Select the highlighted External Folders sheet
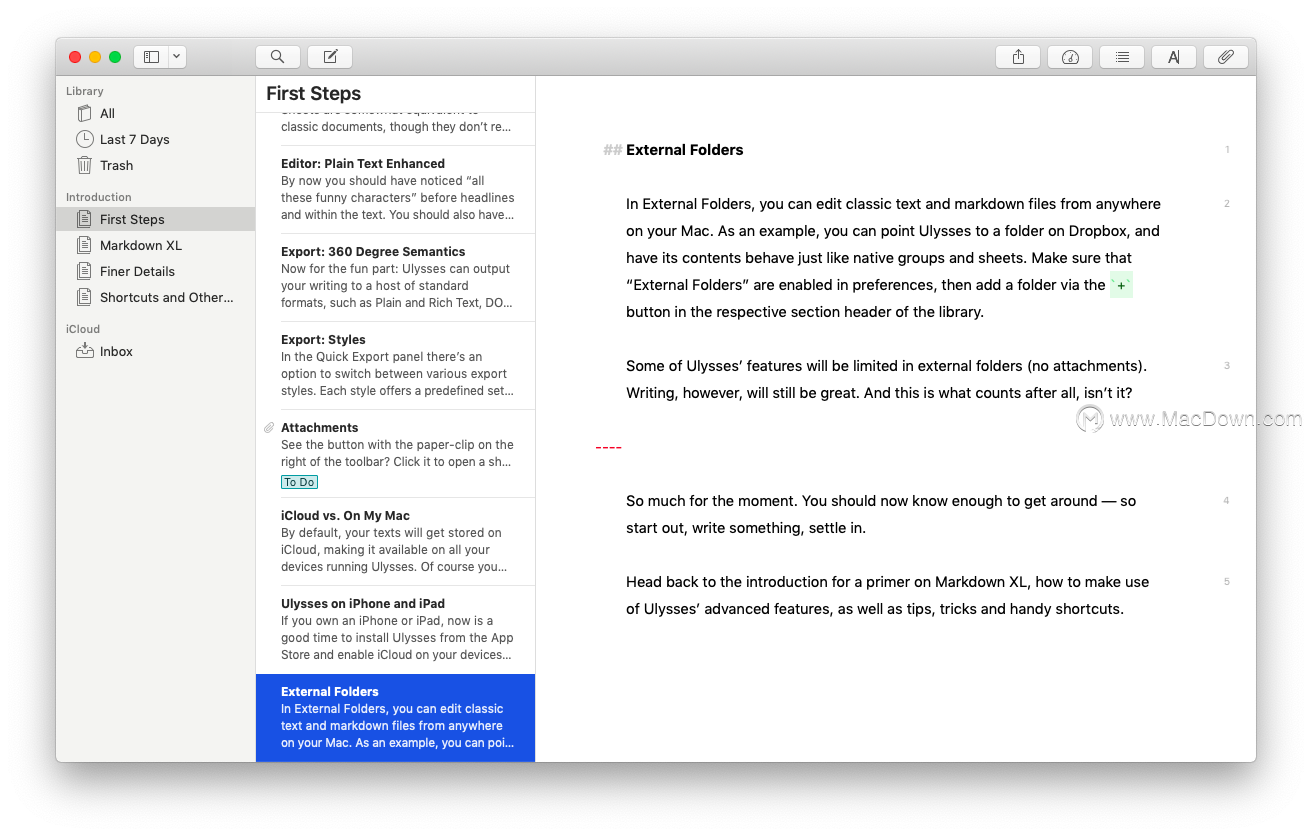Screen dimensions: 1312x836 pos(395,718)
